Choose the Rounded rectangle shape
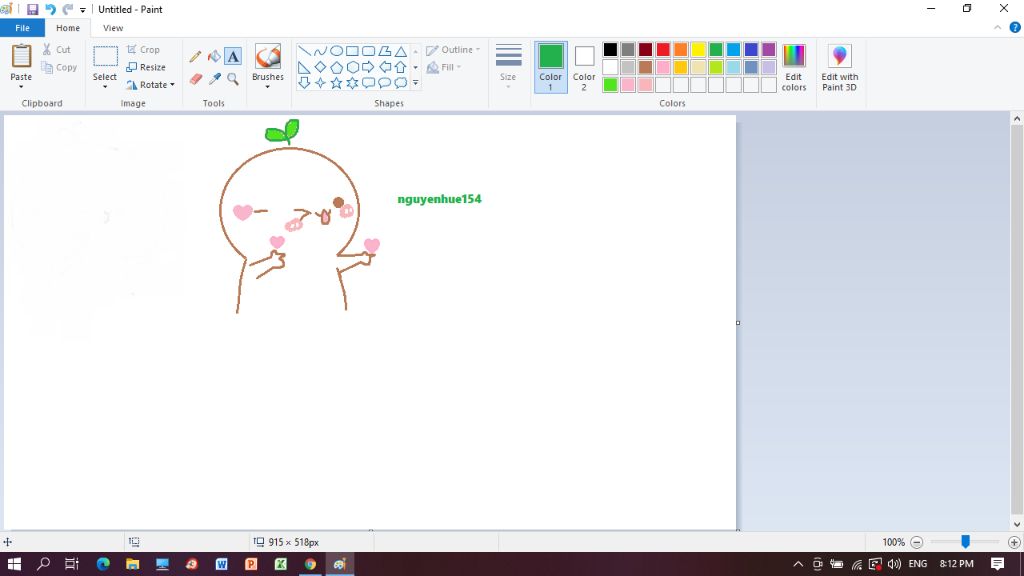 point(368,51)
